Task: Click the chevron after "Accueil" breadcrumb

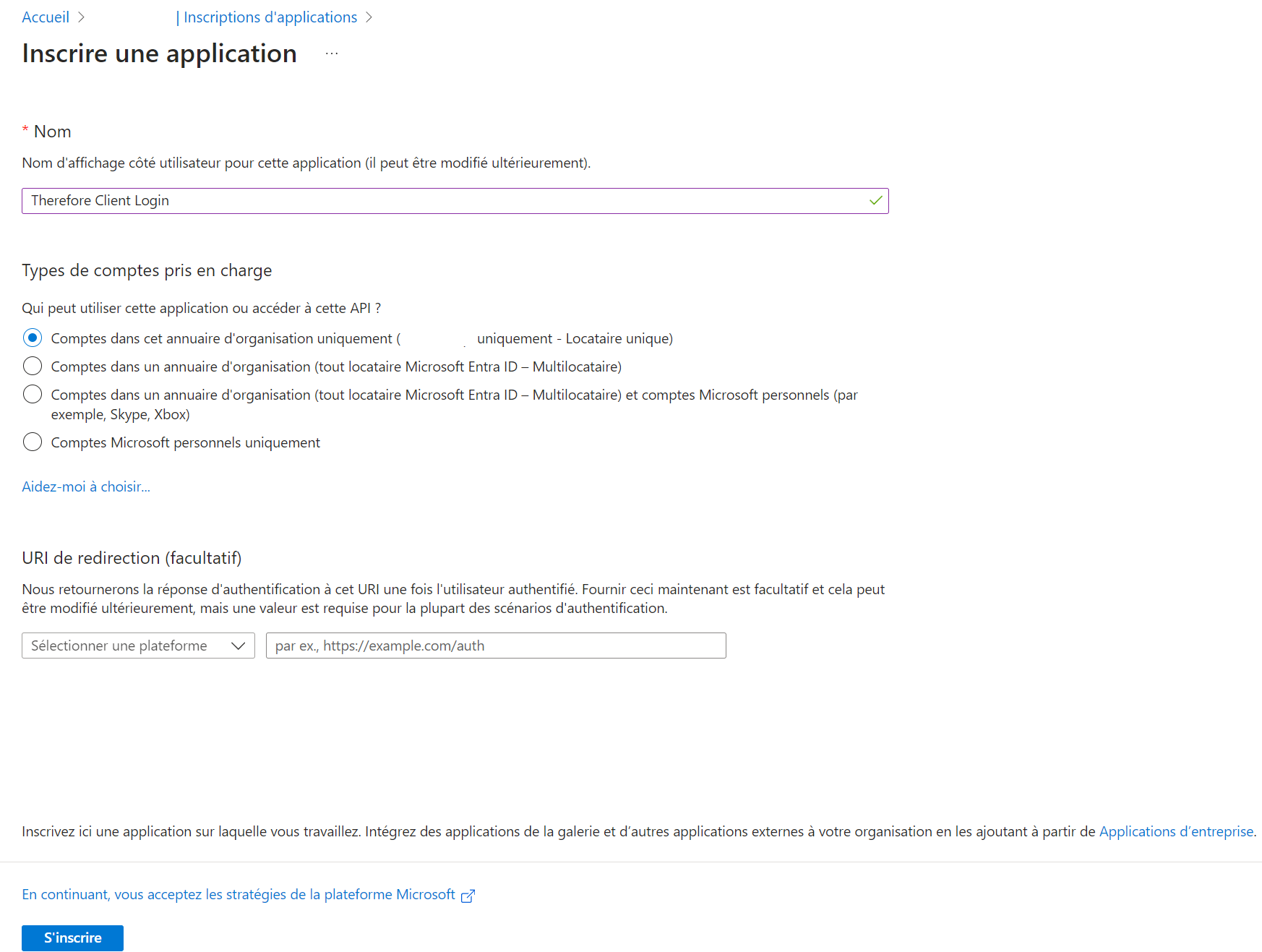Action: click(x=80, y=17)
